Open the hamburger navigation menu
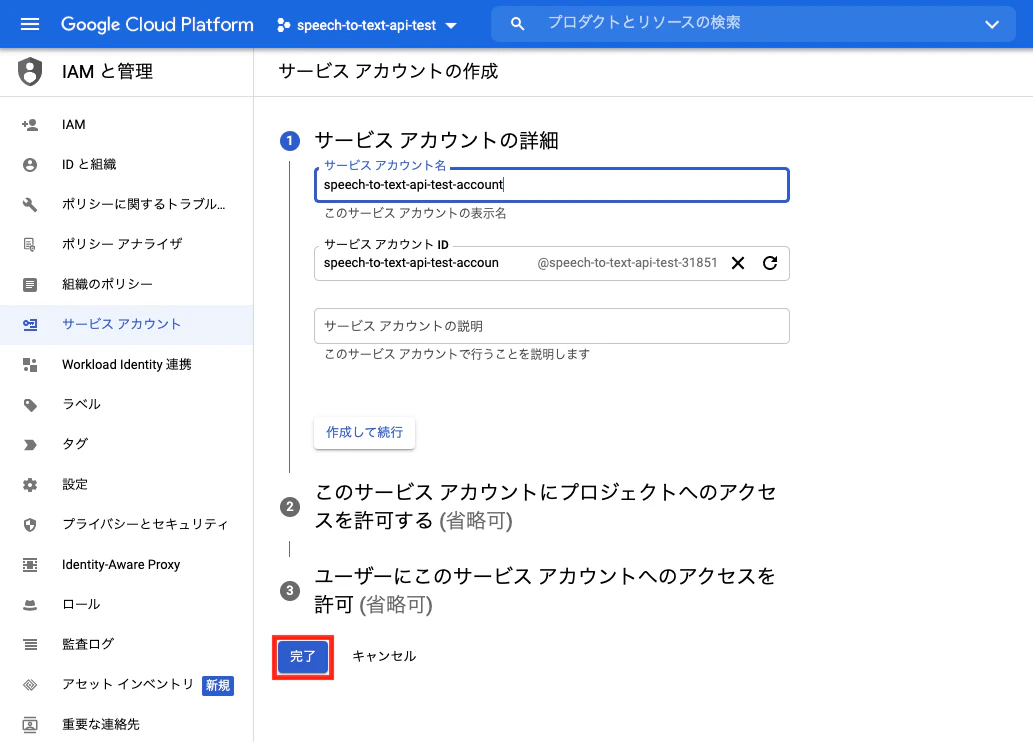 click(30, 24)
